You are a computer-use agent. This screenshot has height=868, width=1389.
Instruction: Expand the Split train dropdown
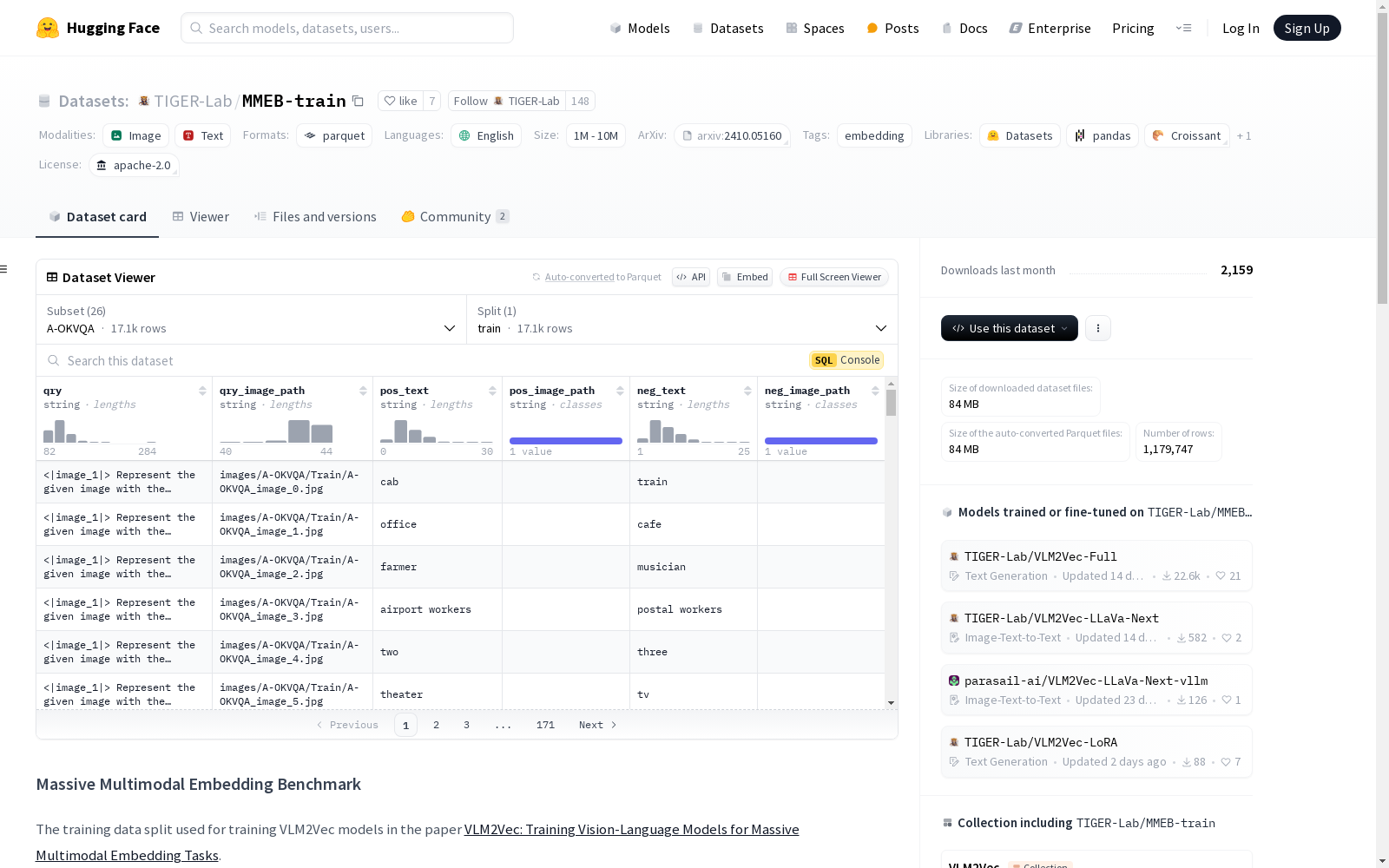click(x=682, y=319)
